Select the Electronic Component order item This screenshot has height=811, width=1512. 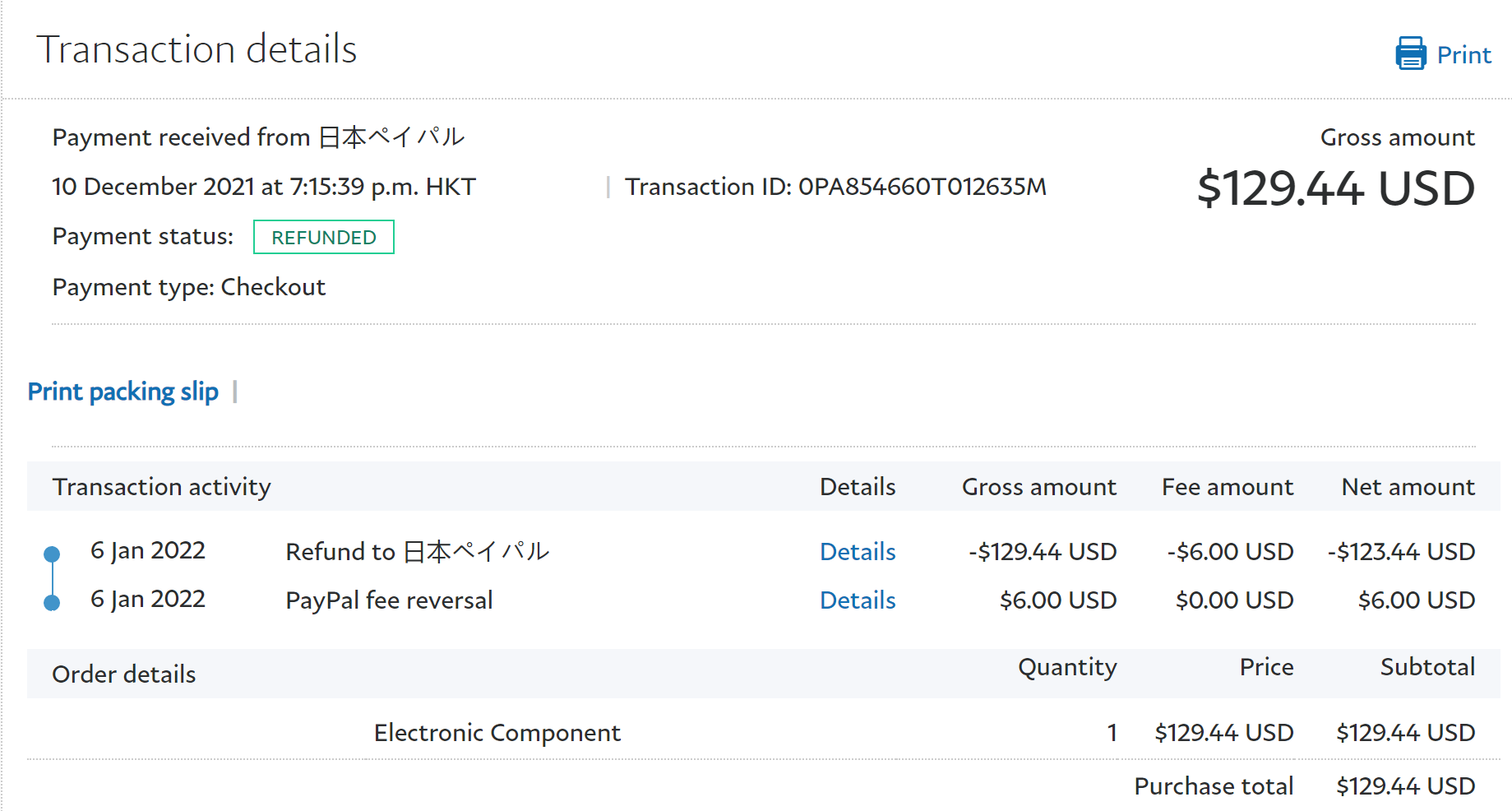[497, 733]
